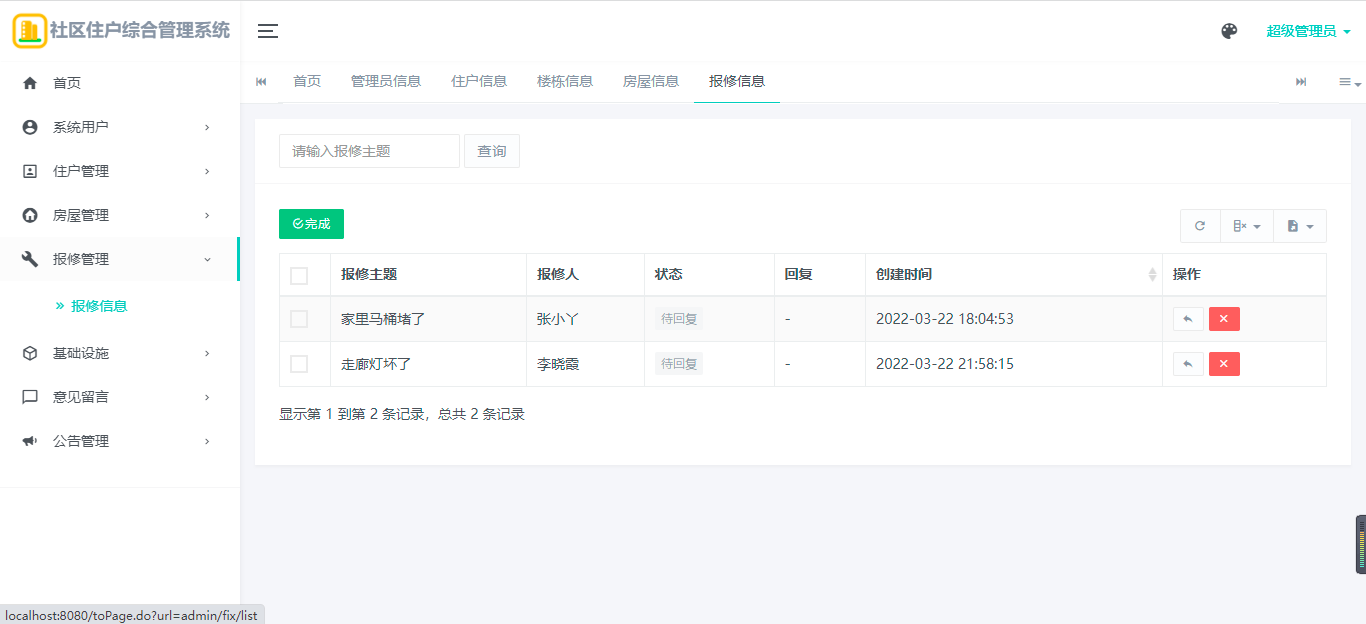Click the 待回复 status of 张小丫 row
The image size is (1366, 624).
click(679, 319)
